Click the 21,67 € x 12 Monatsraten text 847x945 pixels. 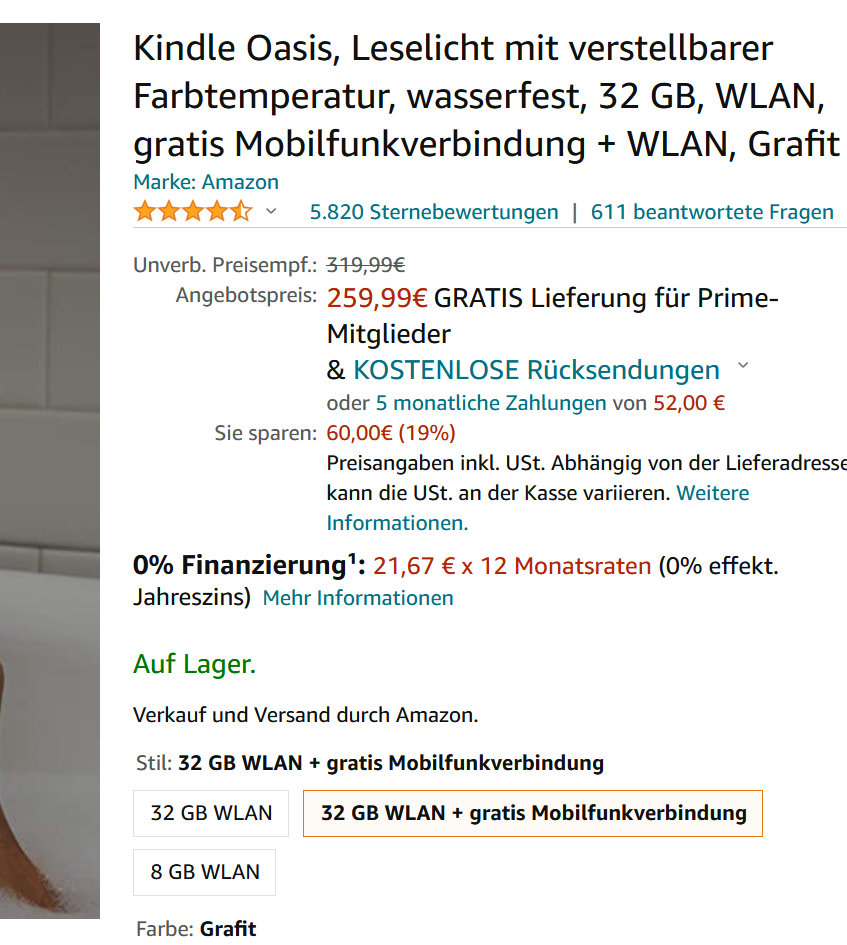(512, 567)
